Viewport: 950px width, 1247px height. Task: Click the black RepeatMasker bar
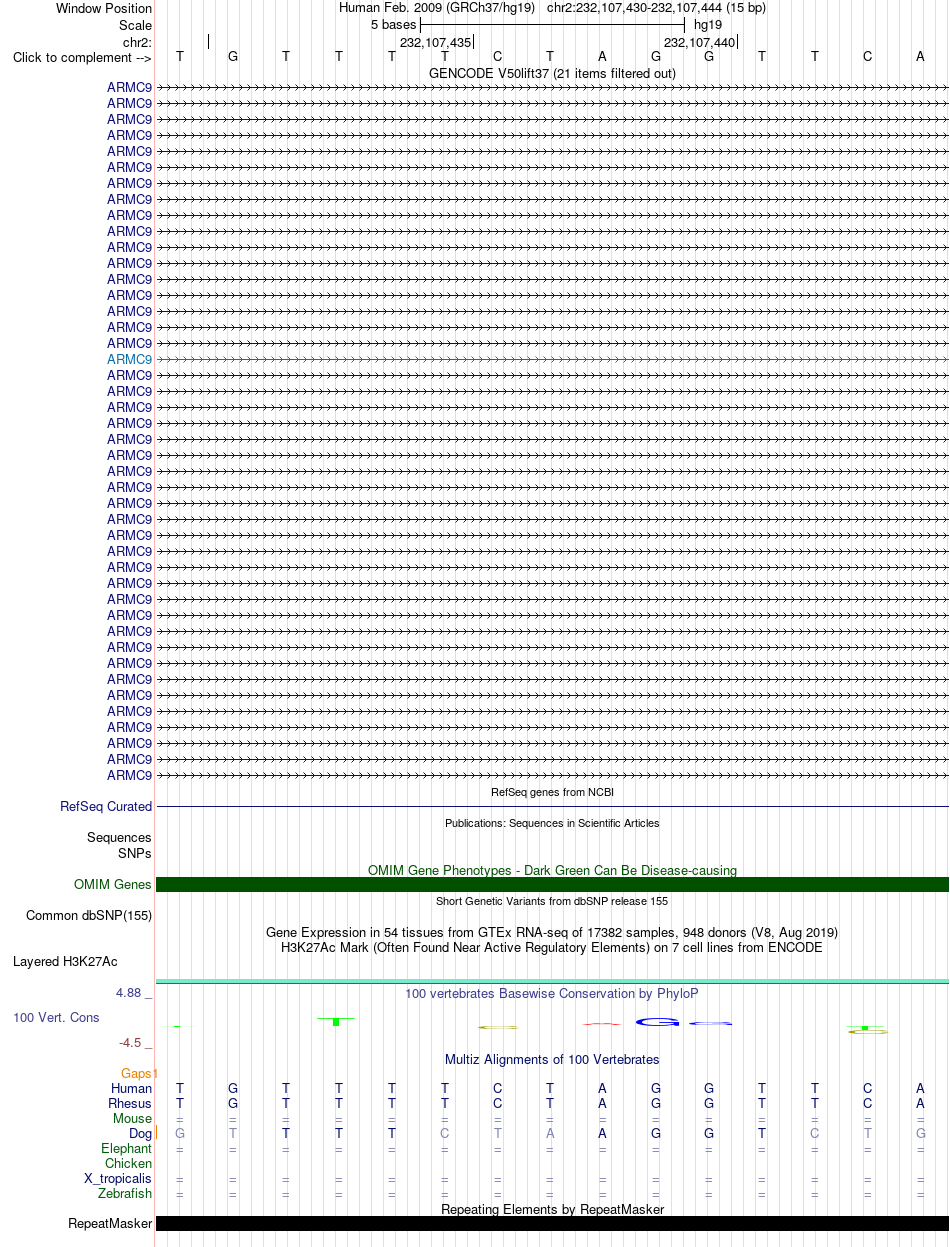[x=552, y=1223]
